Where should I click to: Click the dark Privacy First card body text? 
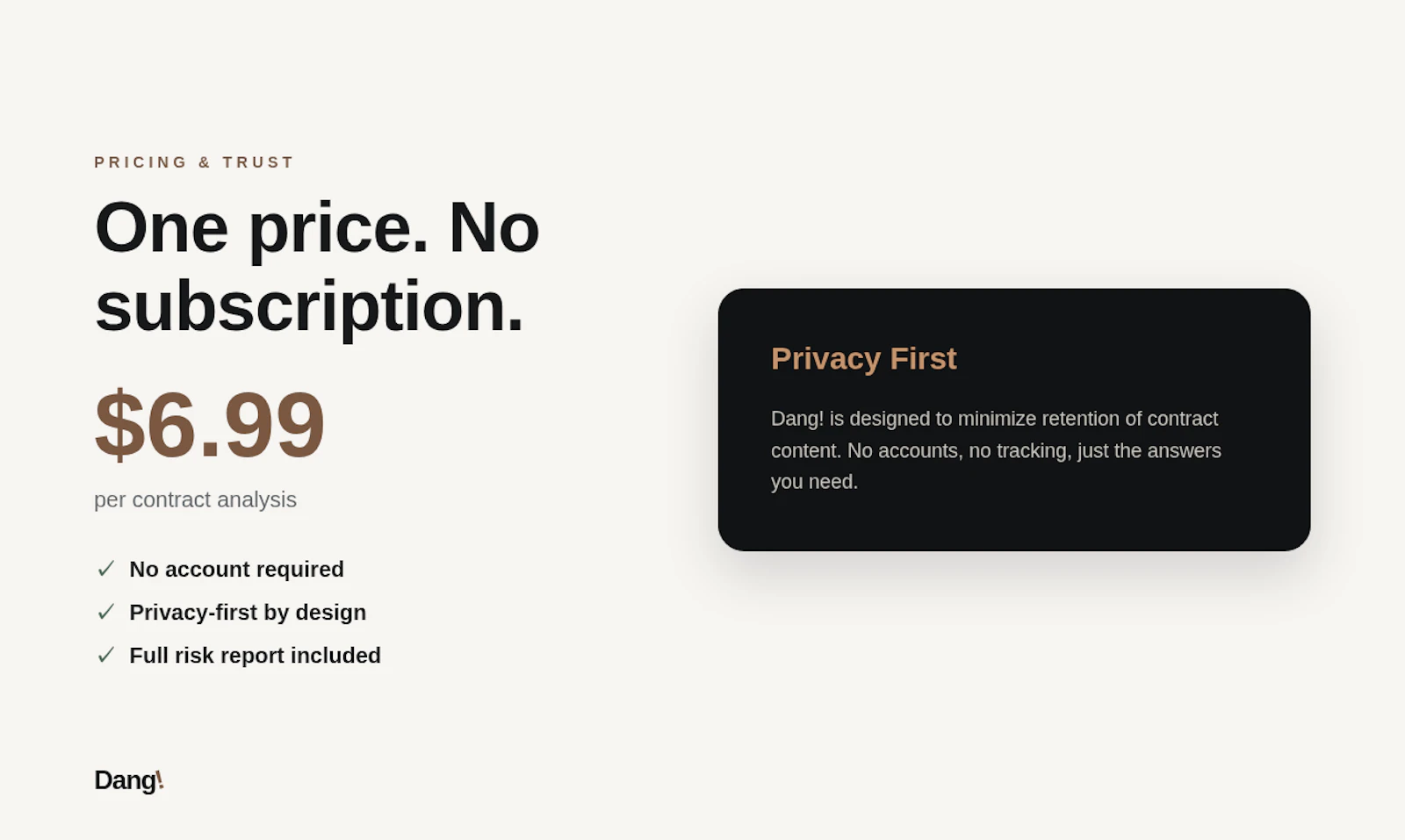coord(996,450)
